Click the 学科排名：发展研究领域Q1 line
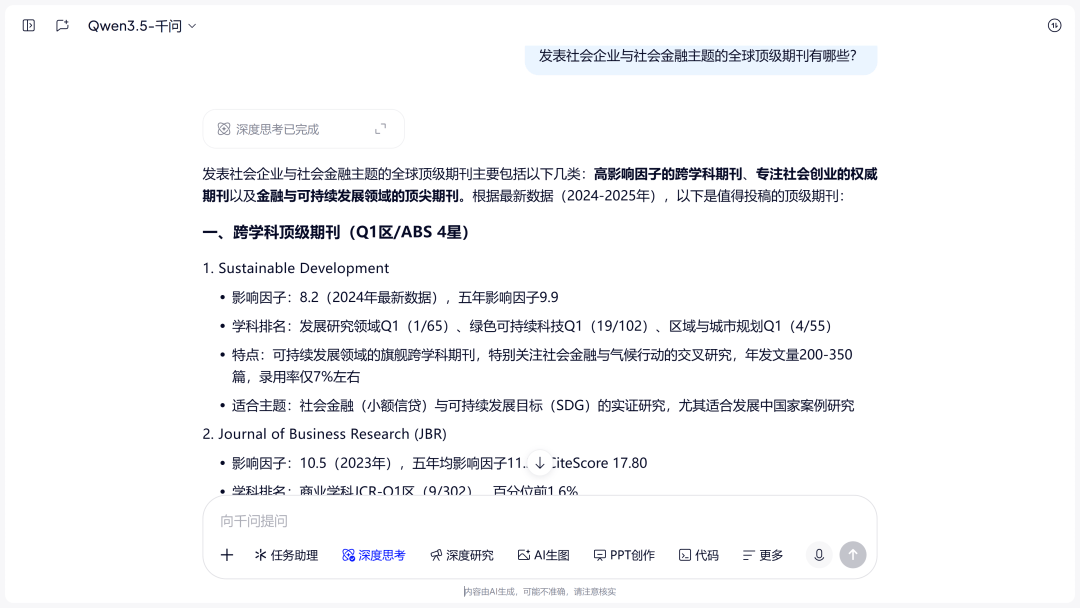This screenshot has width=1080, height=608. (x=532, y=326)
